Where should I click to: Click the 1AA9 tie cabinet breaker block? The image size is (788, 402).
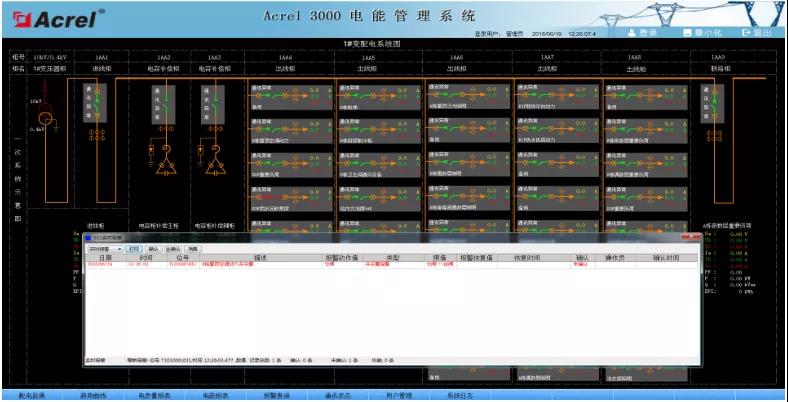712,104
